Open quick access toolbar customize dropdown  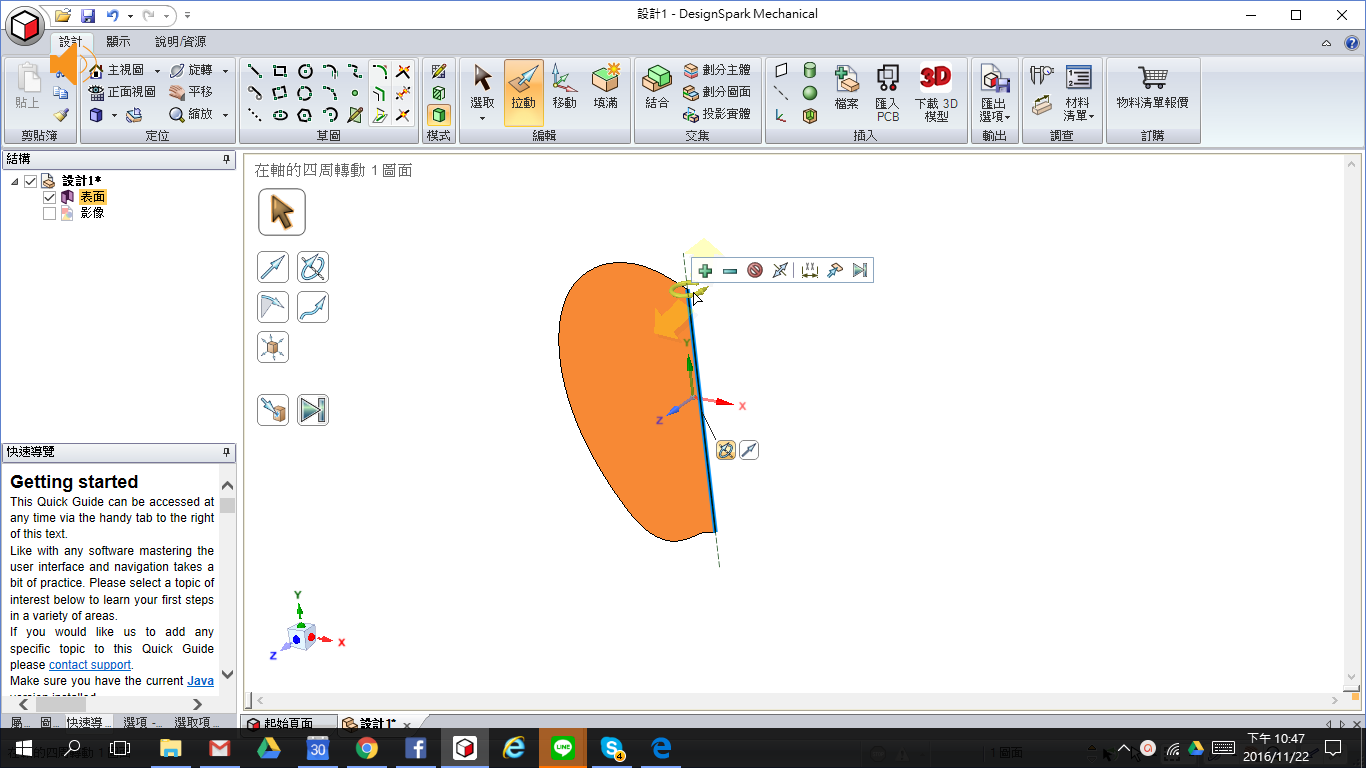point(188,16)
